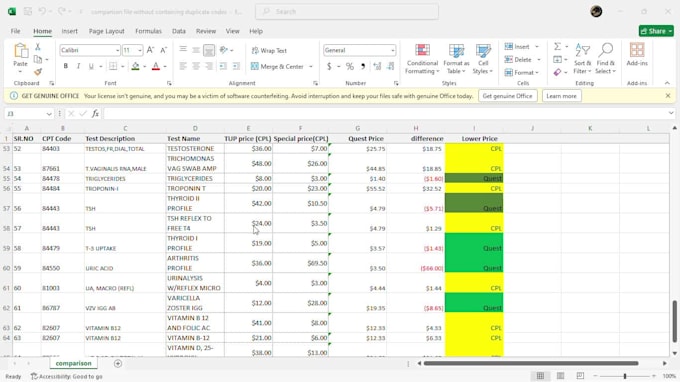This screenshot has height=382, width=680.
Task: Cut selection with the scissors icon
Action: (38, 47)
